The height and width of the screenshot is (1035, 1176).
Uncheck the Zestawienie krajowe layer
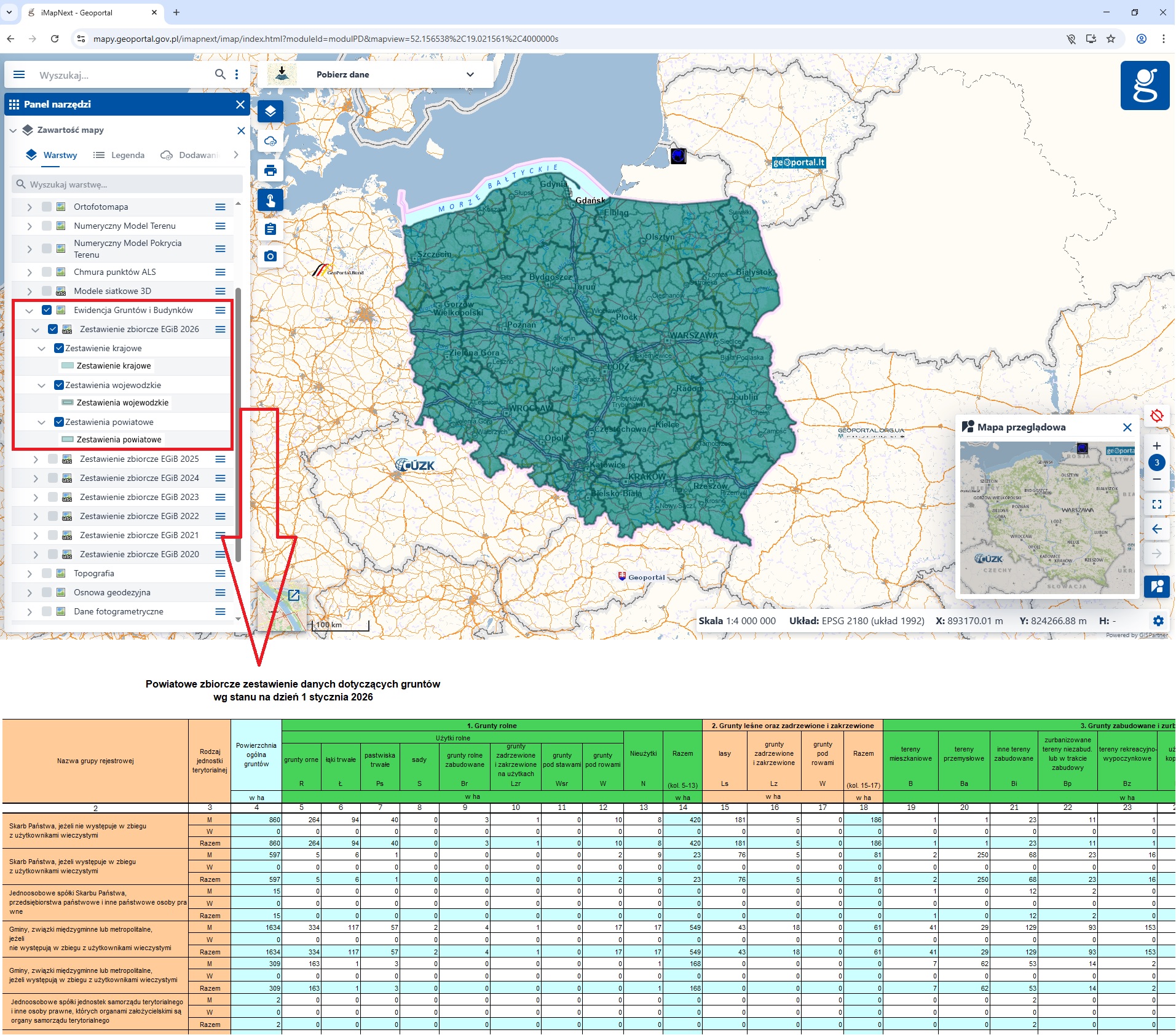(59, 347)
